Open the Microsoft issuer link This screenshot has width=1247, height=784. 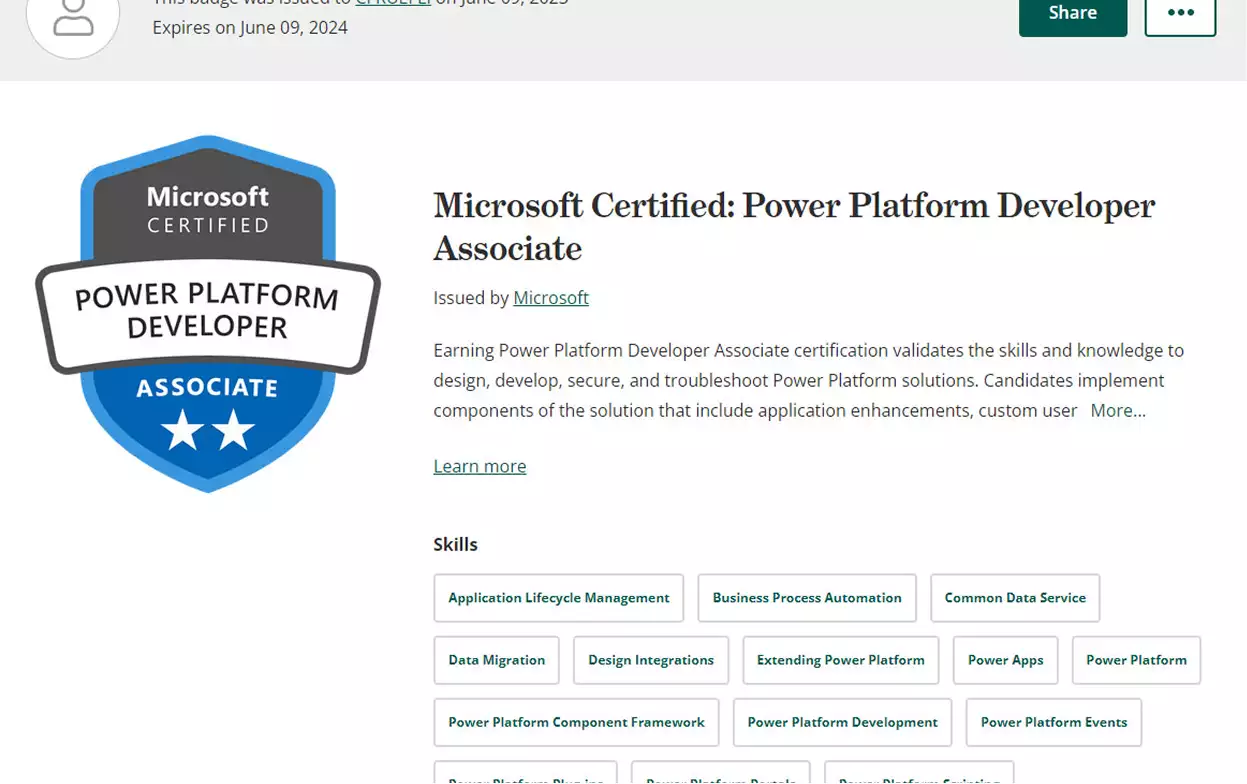551,298
